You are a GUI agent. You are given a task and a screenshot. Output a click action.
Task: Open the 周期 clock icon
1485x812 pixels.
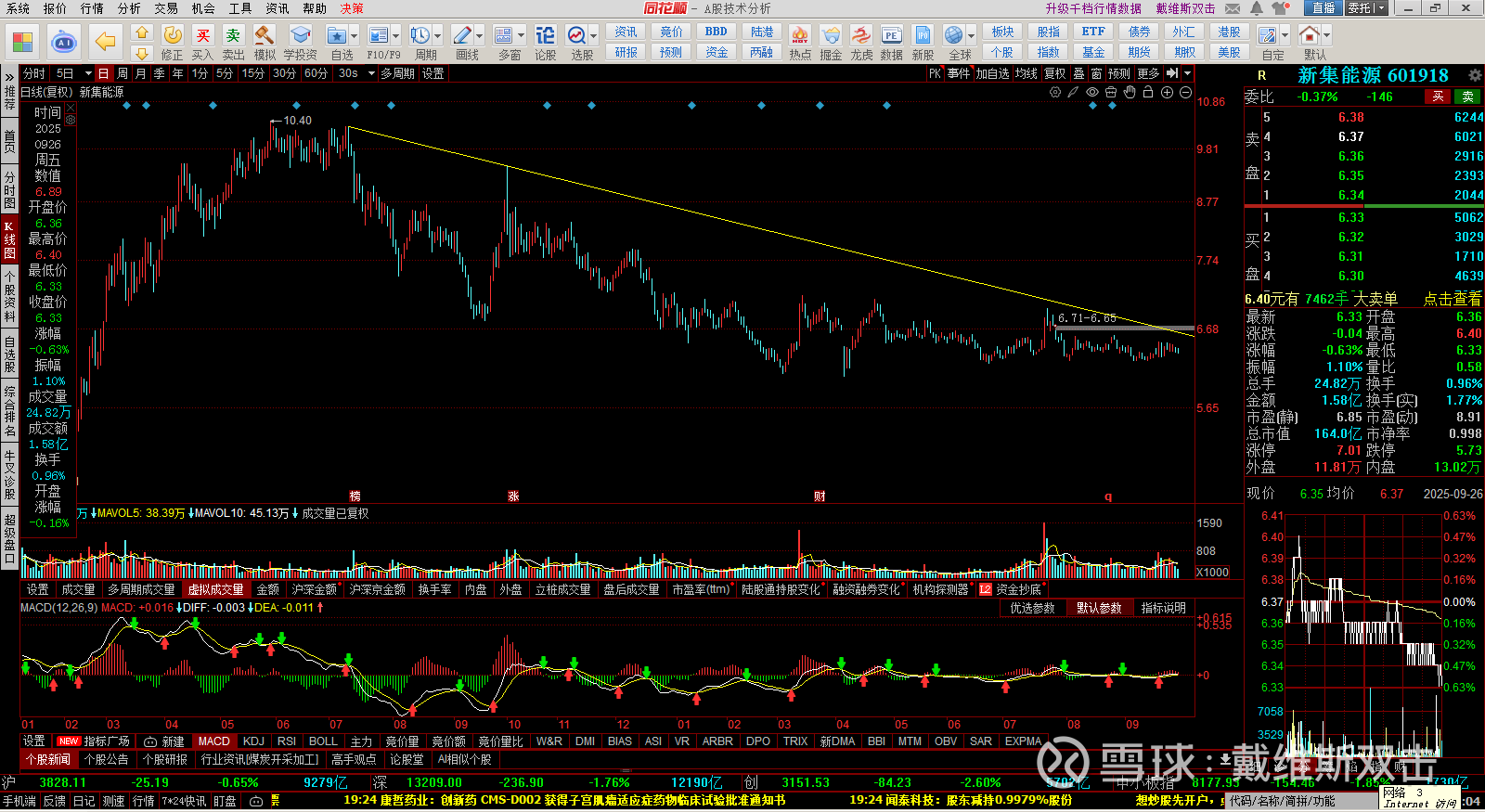pyautogui.click(x=420, y=35)
